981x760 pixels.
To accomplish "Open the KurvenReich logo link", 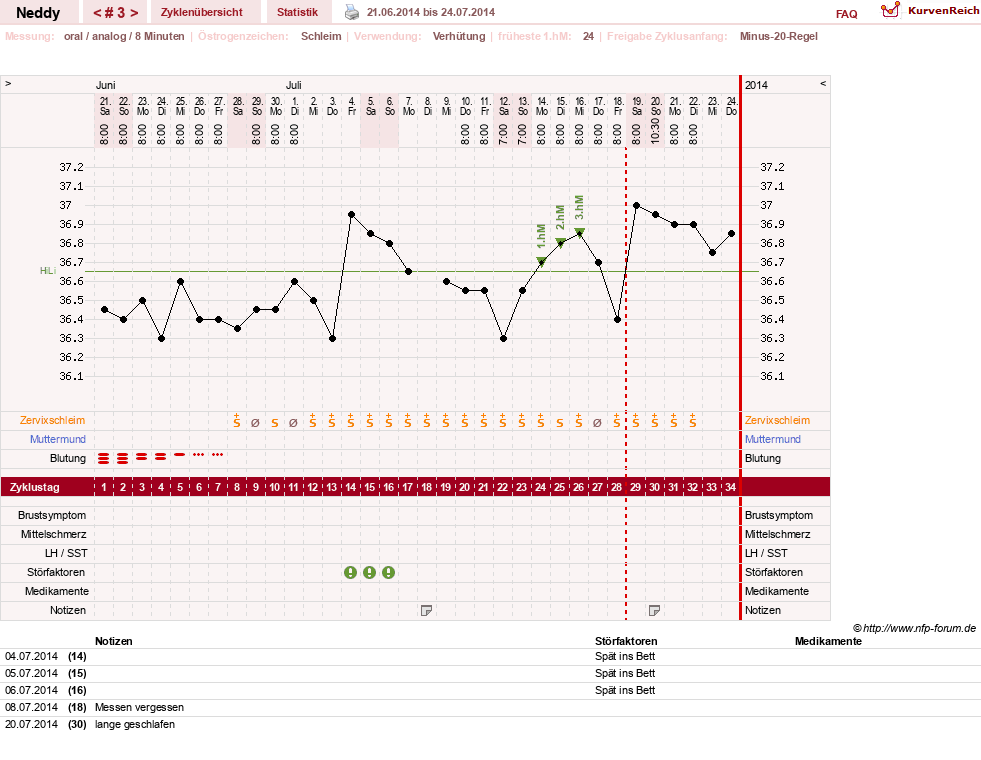I will (x=930, y=11).
